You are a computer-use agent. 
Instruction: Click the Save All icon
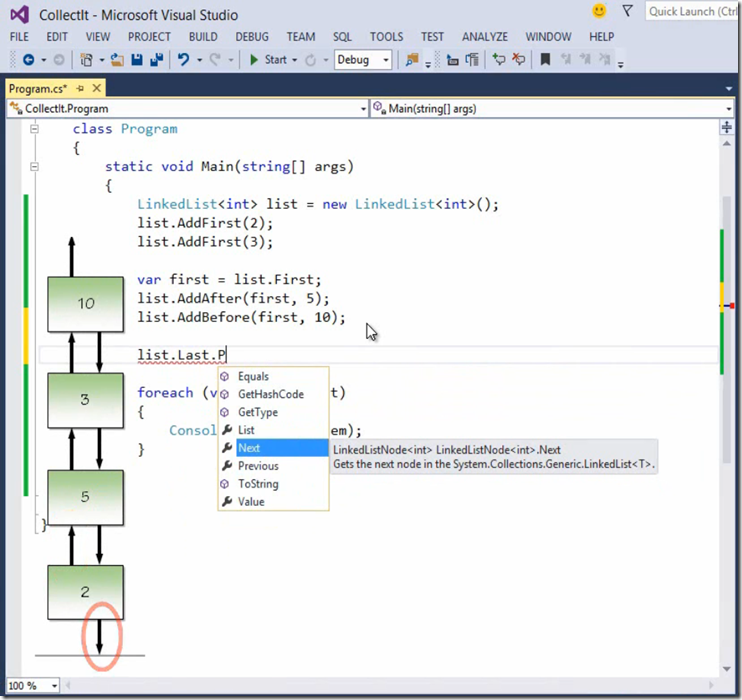(157, 60)
